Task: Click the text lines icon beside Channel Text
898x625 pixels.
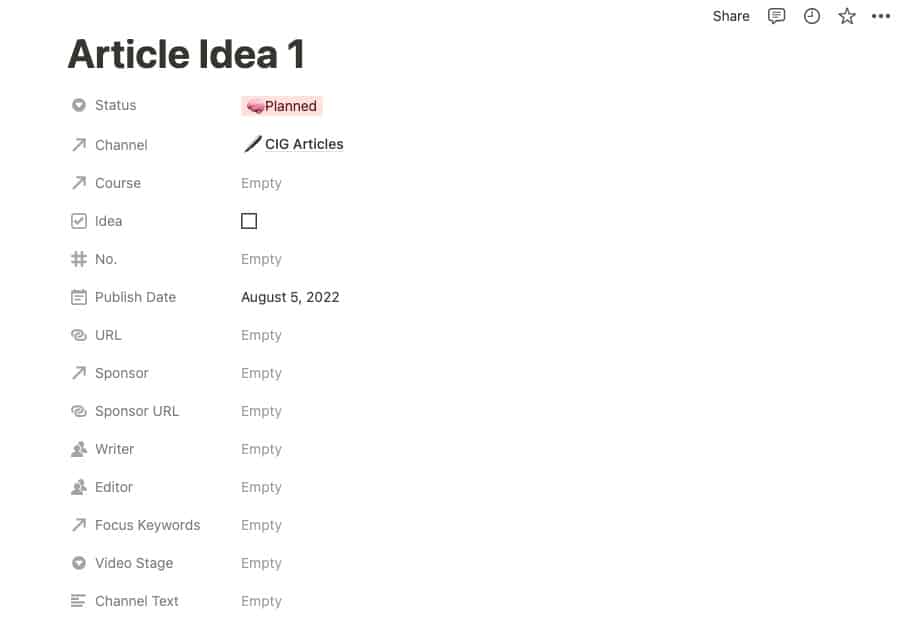Action: pos(79,600)
